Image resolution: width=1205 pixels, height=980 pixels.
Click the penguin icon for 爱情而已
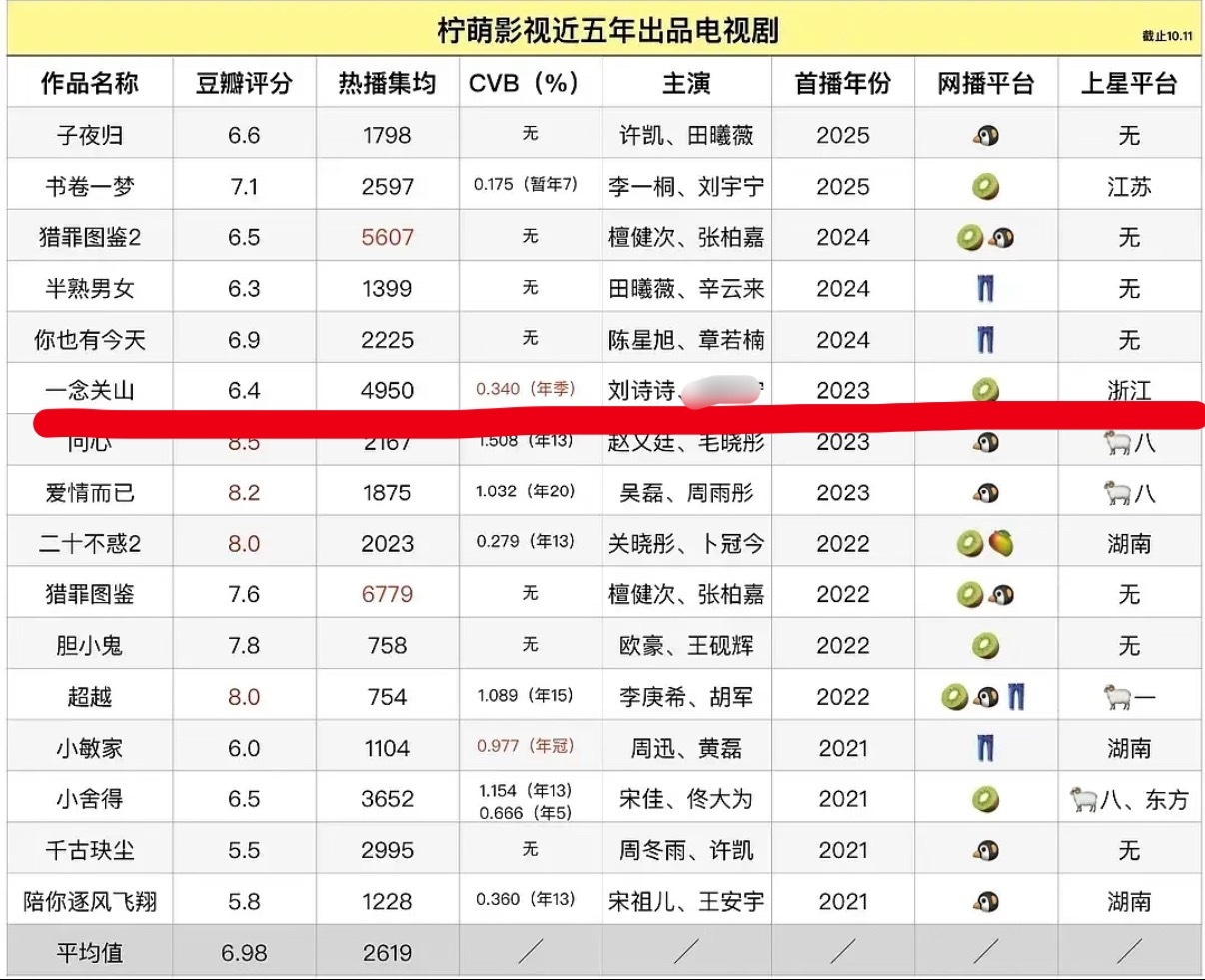[985, 491]
